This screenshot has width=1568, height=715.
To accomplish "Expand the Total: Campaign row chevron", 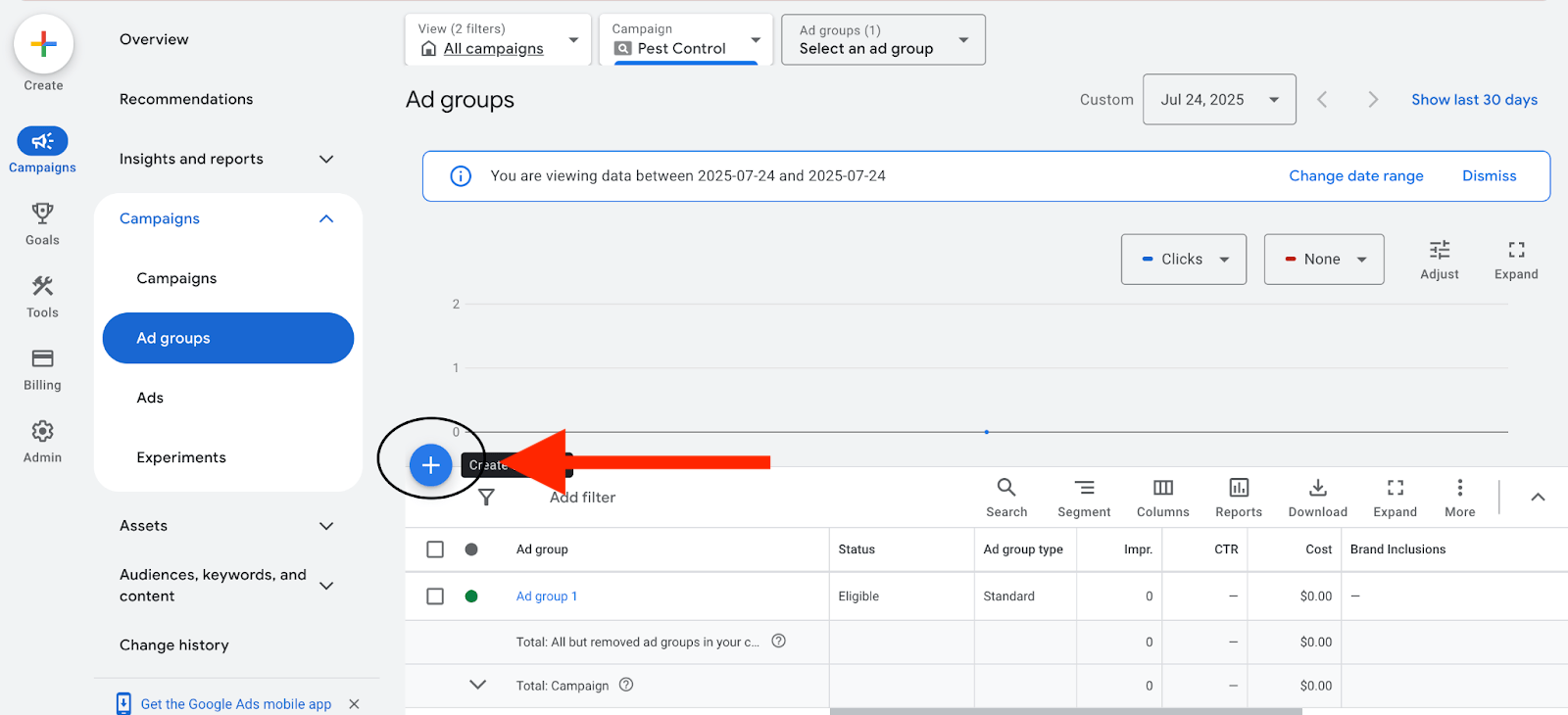I will click(477, 685).
